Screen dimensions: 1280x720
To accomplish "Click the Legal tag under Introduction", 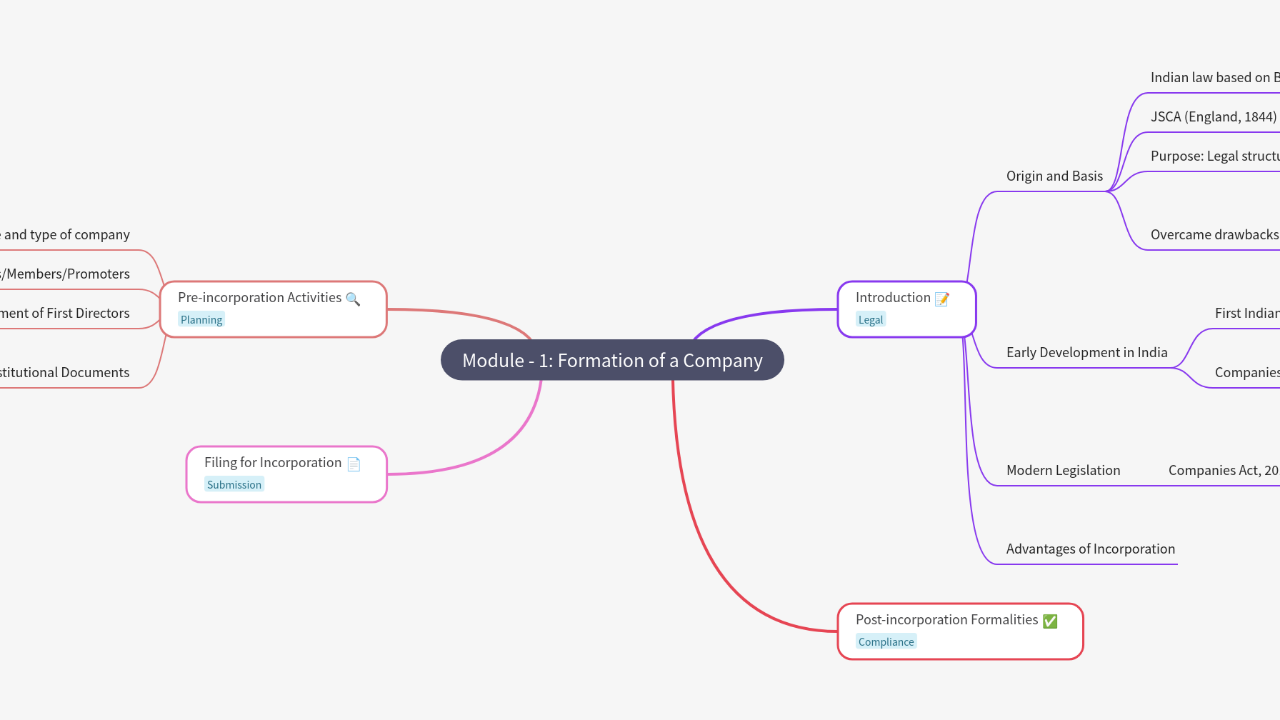I will tap(870, 320).
